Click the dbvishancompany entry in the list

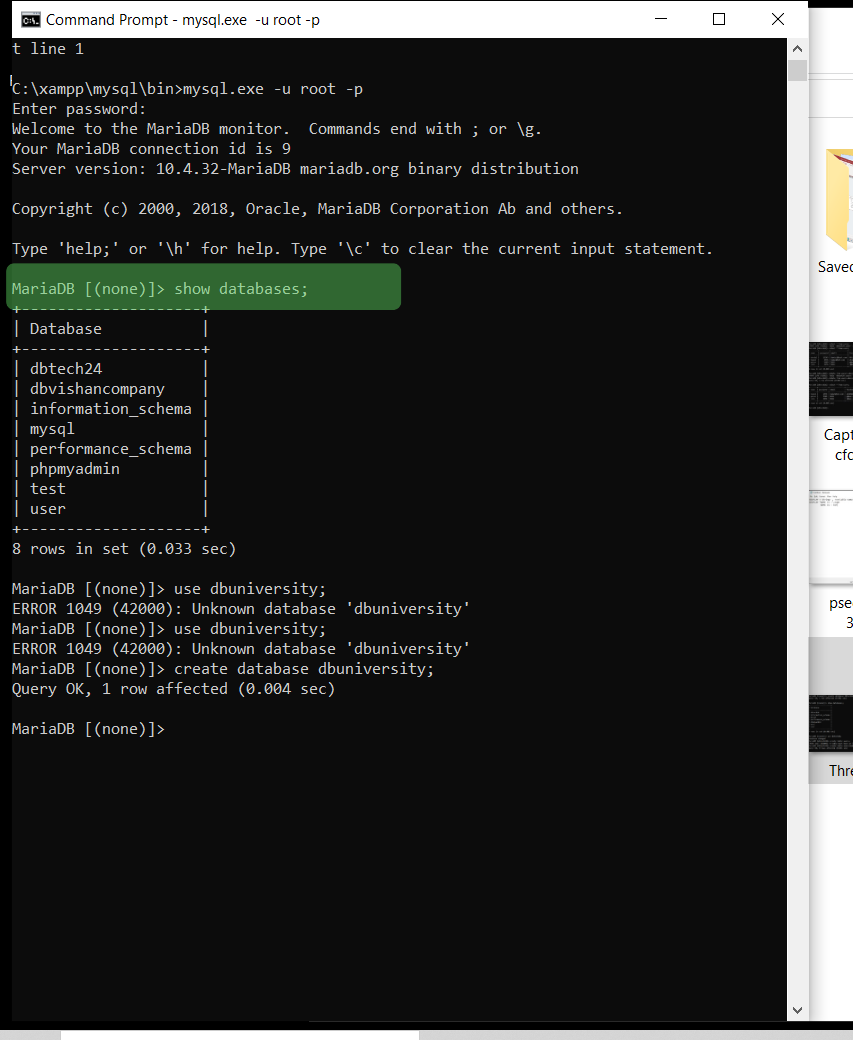coord(96,388)
